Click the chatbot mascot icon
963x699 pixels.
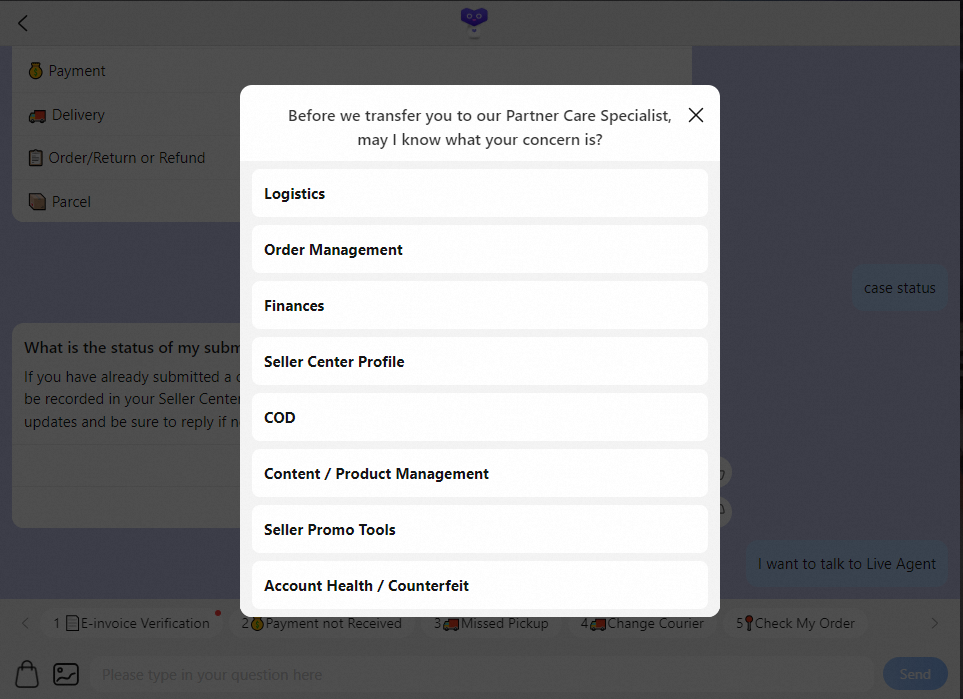tap(474, 21)
